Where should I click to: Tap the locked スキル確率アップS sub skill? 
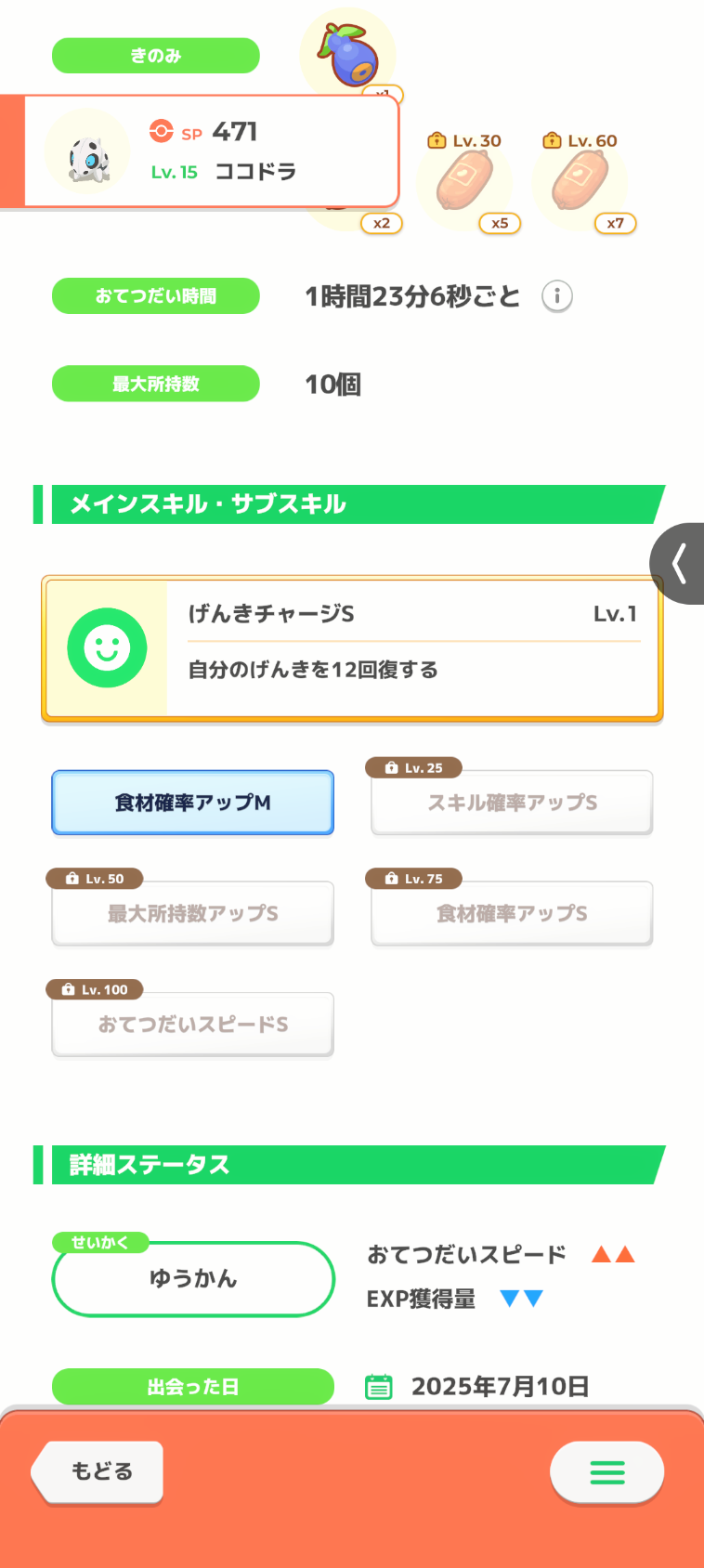pos(512,803)
